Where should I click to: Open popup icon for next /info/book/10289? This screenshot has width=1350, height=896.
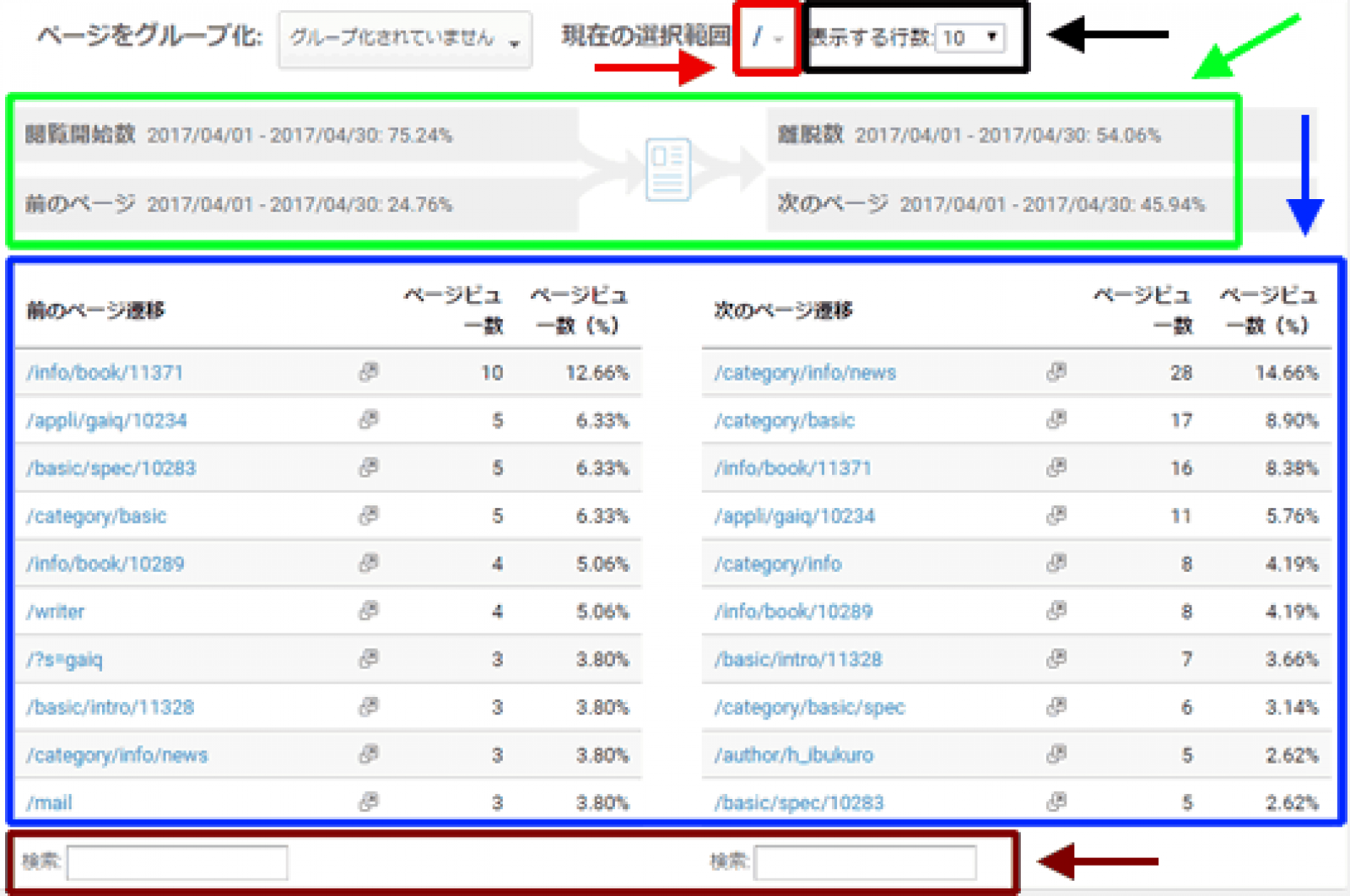[1056, 611]
